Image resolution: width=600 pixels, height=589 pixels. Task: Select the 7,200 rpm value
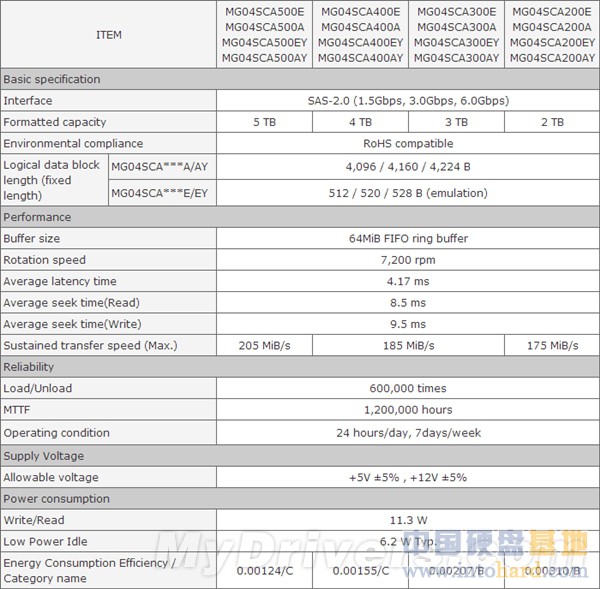(x=408, y=260)
